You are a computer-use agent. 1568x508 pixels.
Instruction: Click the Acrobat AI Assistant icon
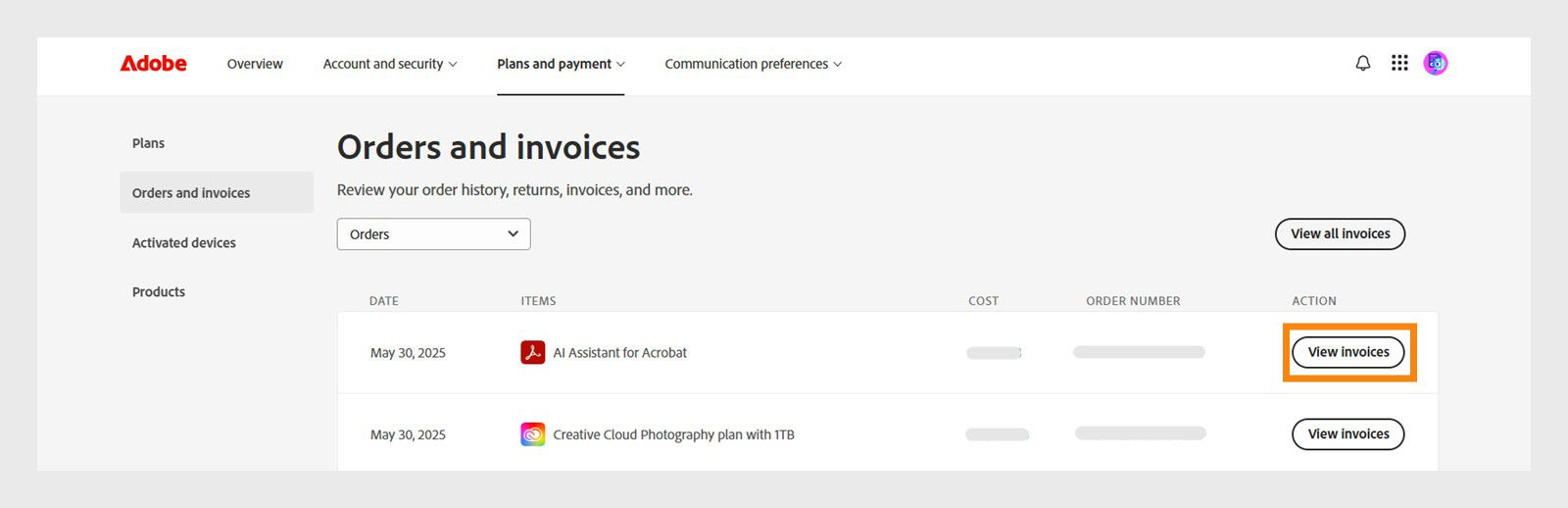532,352
